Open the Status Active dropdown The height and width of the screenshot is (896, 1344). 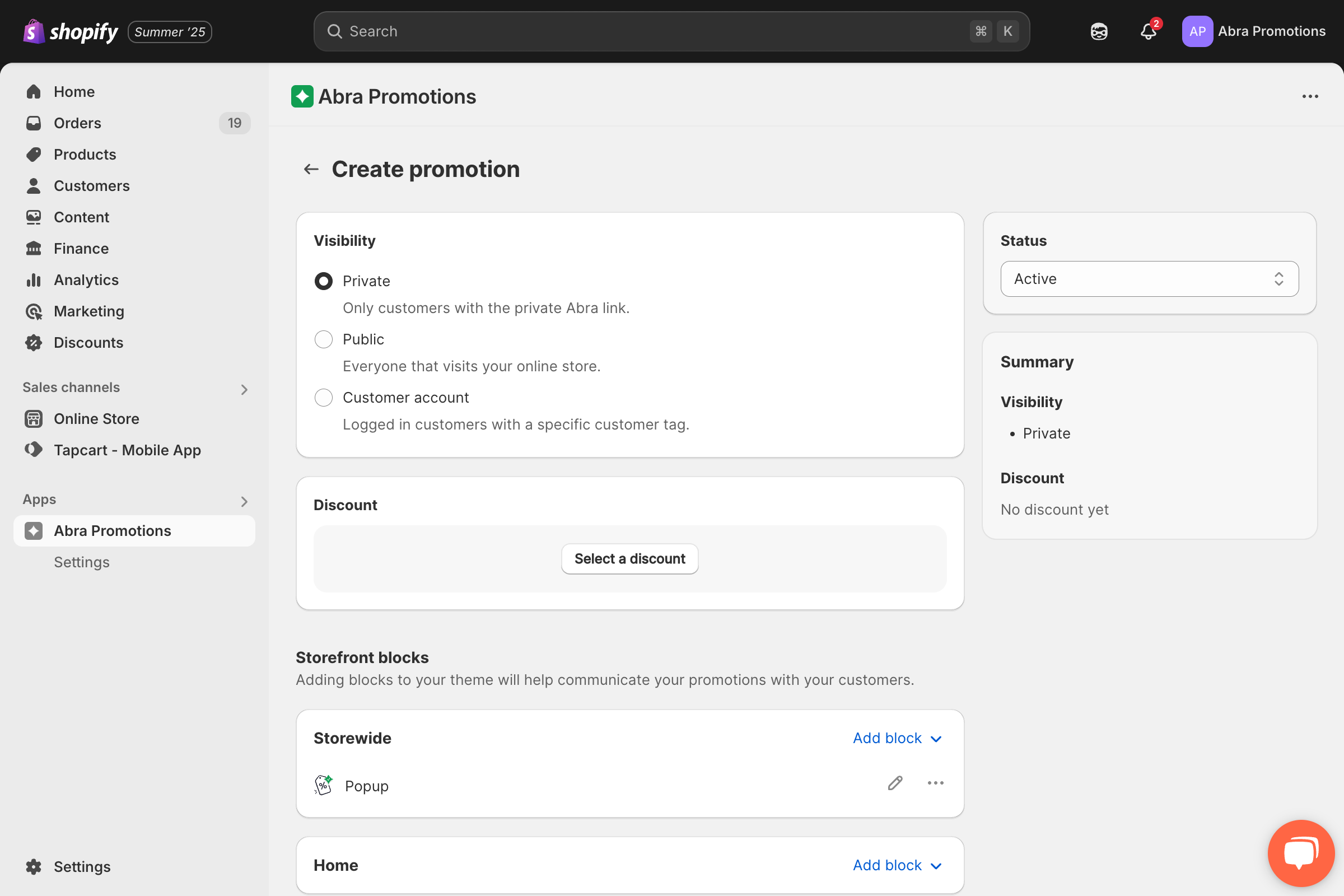(x=1149, y=279)
